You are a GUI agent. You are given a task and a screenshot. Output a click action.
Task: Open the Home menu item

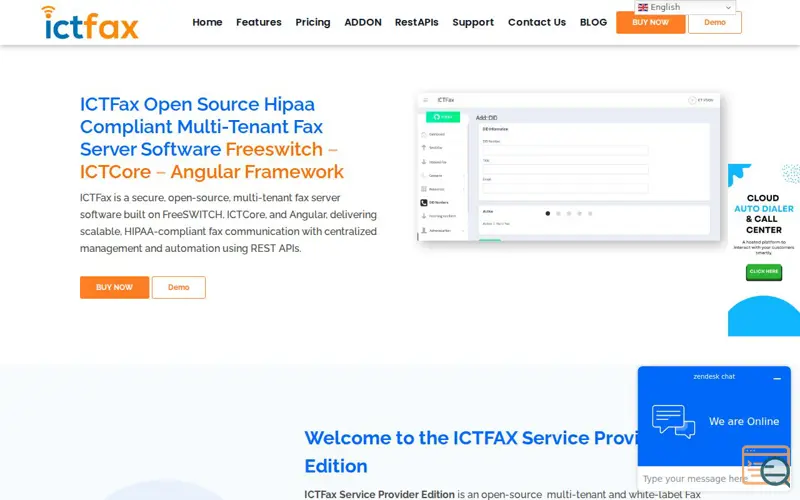point(207,22)
